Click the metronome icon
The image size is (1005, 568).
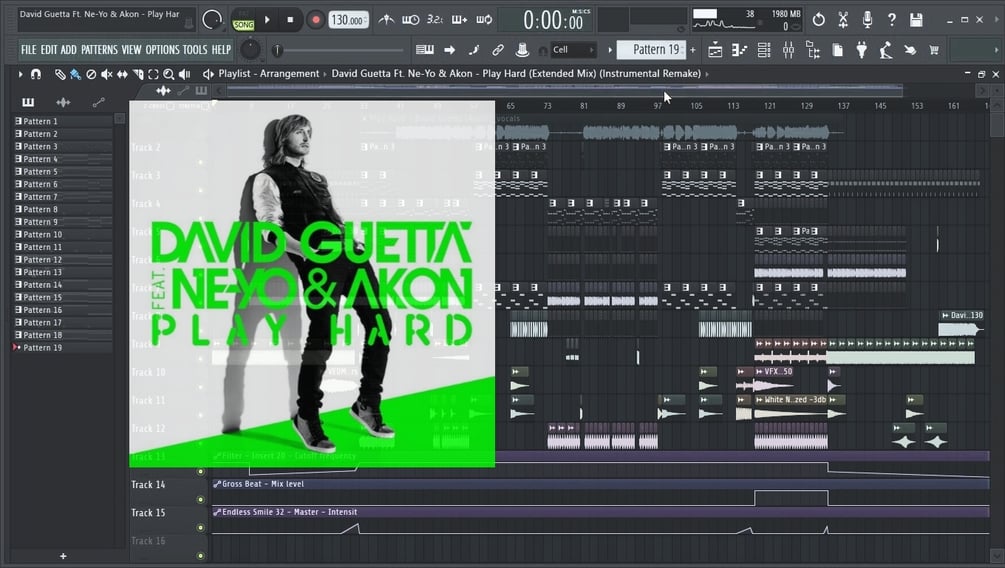pos(386,20)
